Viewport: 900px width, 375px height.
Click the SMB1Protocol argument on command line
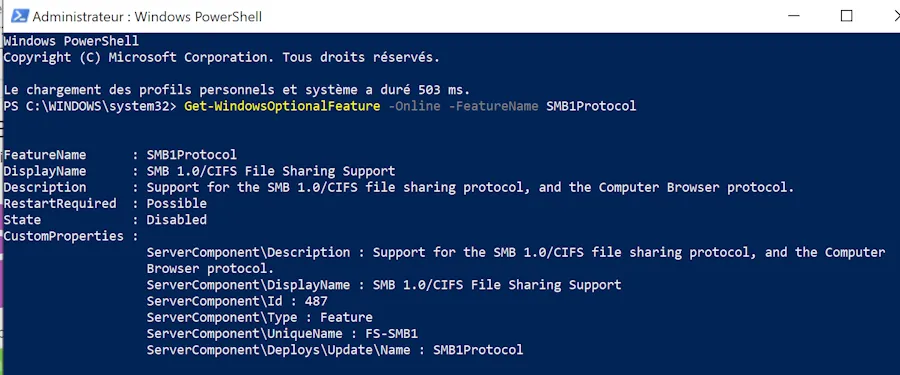(x=591, y=106)
